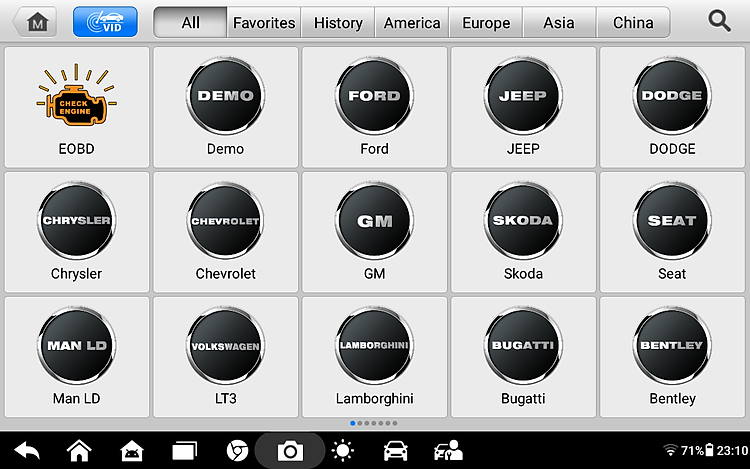Switch to the Favorites tab
Viewport: 750px width, 469px height.
tap(264, 22)
